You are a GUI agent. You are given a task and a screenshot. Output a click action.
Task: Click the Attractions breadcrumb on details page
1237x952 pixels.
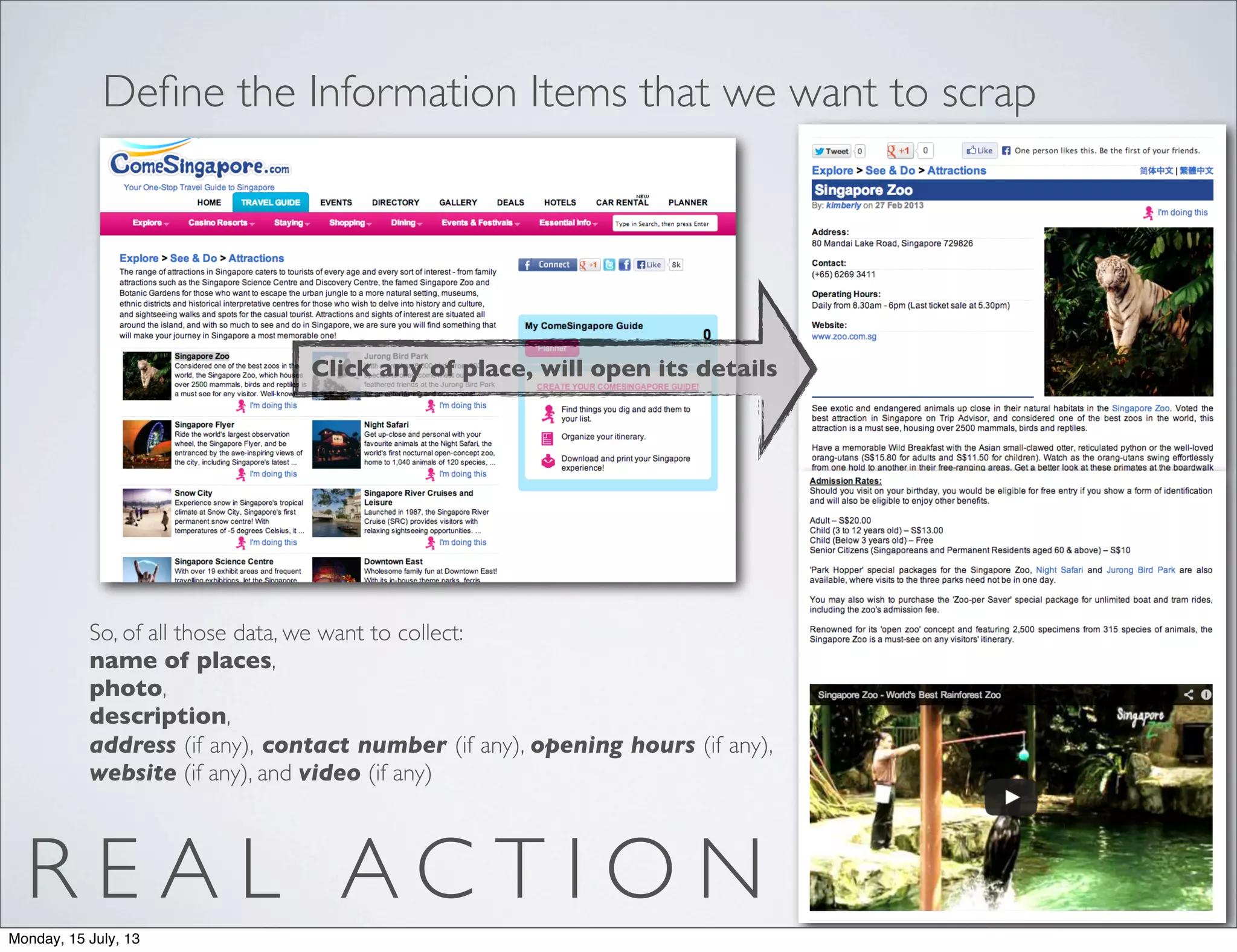click(x=957, y=170)
